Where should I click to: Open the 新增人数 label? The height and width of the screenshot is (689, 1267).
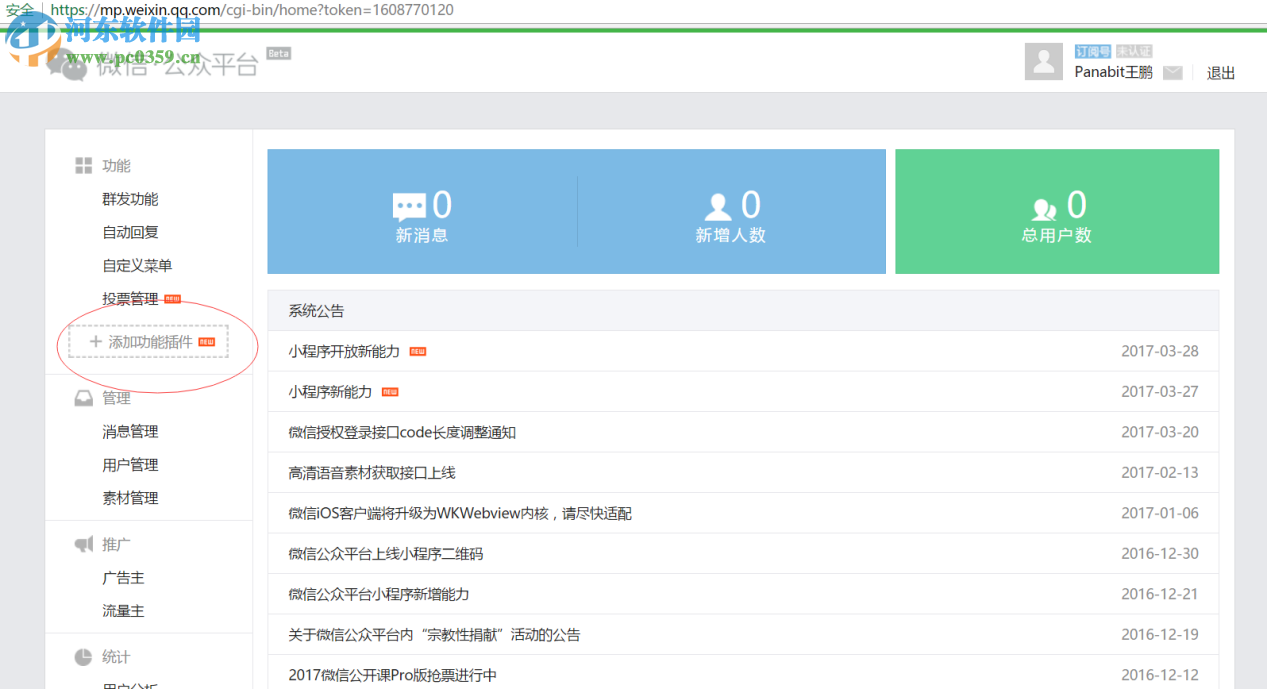tap(730, 236)
